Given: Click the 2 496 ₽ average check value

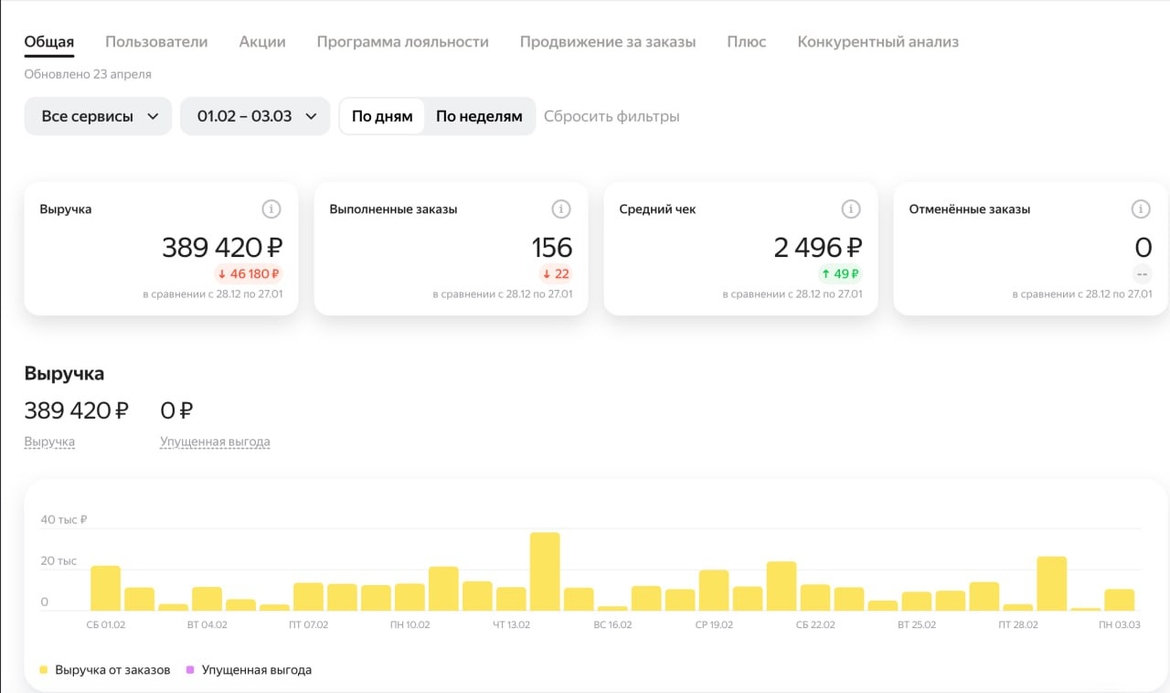Looking at the screenshot, I should pyautogui.click(x=818, y=247).
